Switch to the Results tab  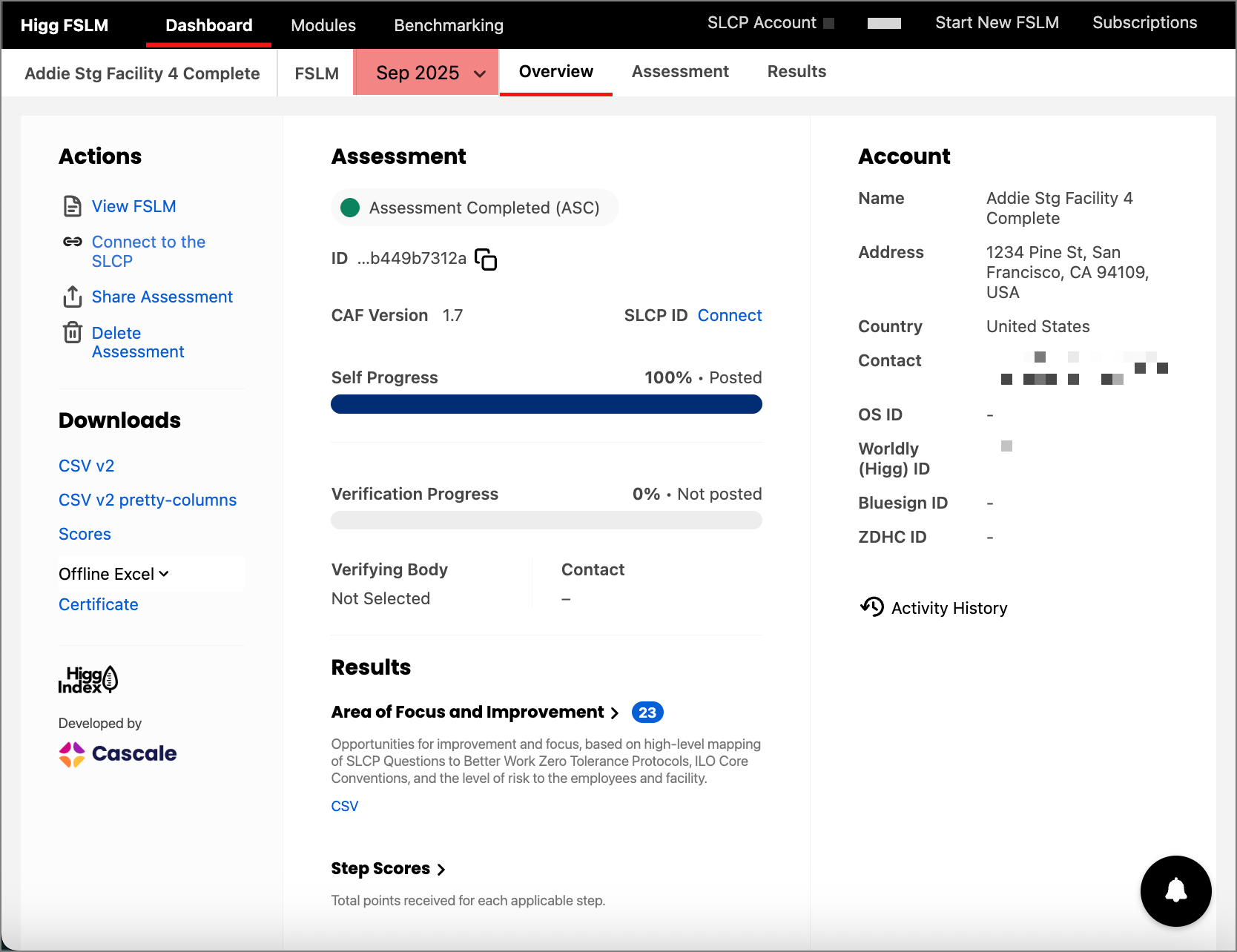(x=796, y=72)
